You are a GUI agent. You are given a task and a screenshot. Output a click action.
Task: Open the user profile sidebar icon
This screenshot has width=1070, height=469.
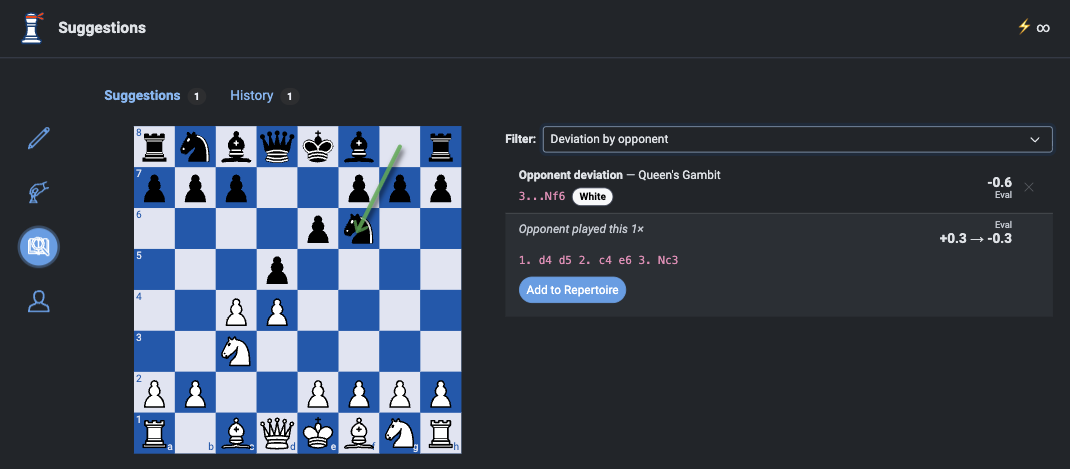39,301
